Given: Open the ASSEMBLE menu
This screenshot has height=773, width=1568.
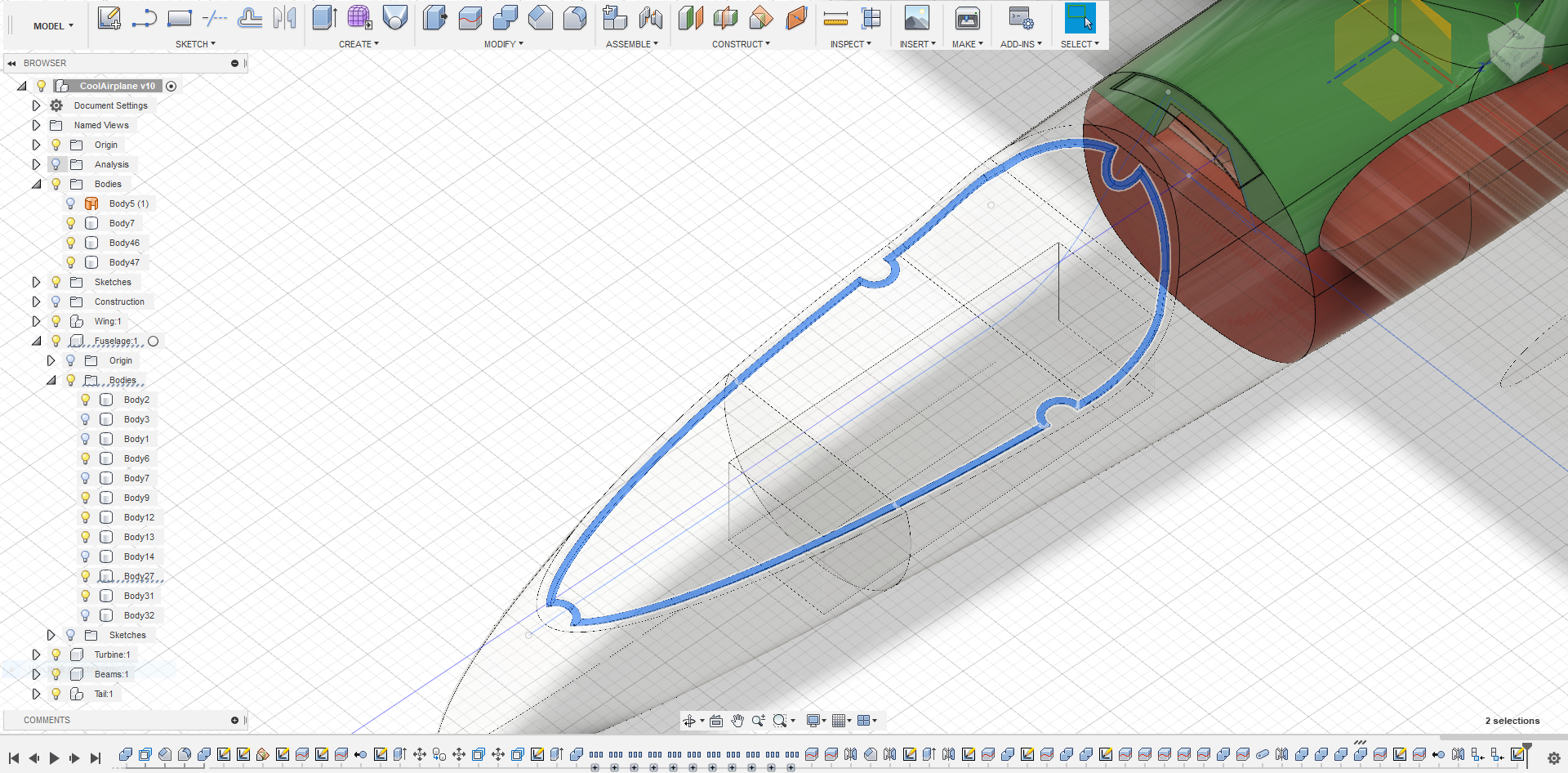Looking at the screenshot, I should point(631,44).
